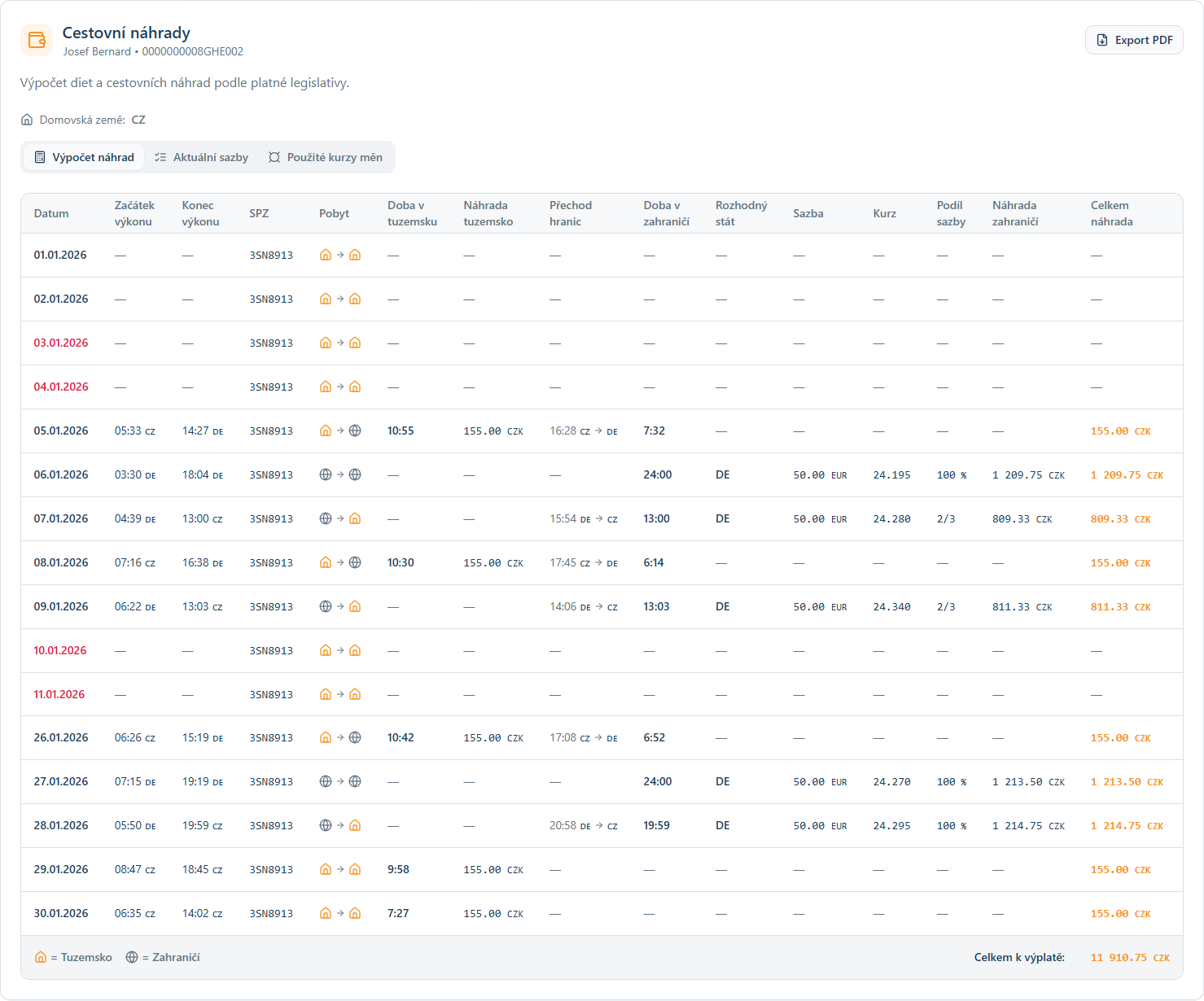Click the Celkem náhrada column header
This screenshot has width=1204, height=1001.
1111,213
